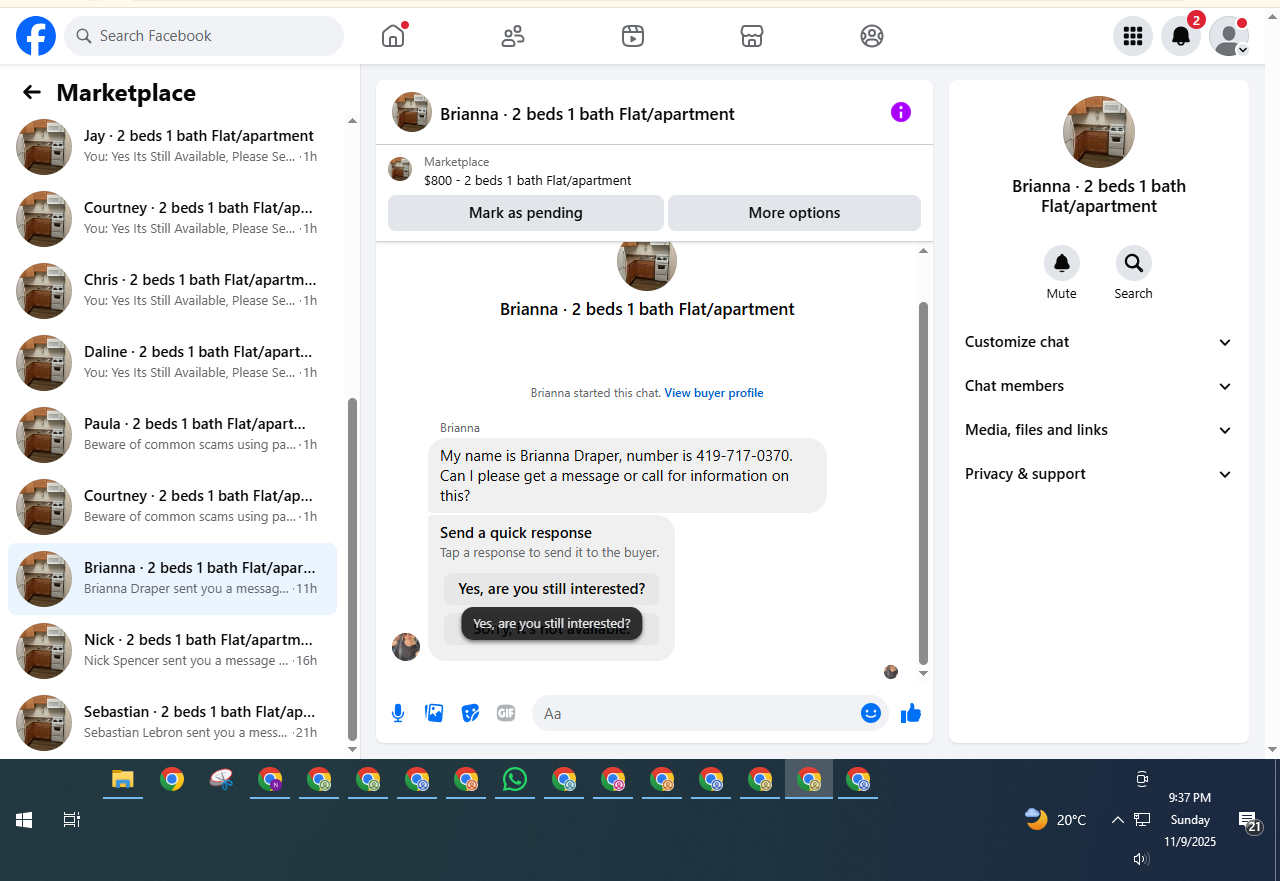Screen dimensions: 1280x881
Task: Open the Marketplace storefront icon in top bar
Action: 752,36
